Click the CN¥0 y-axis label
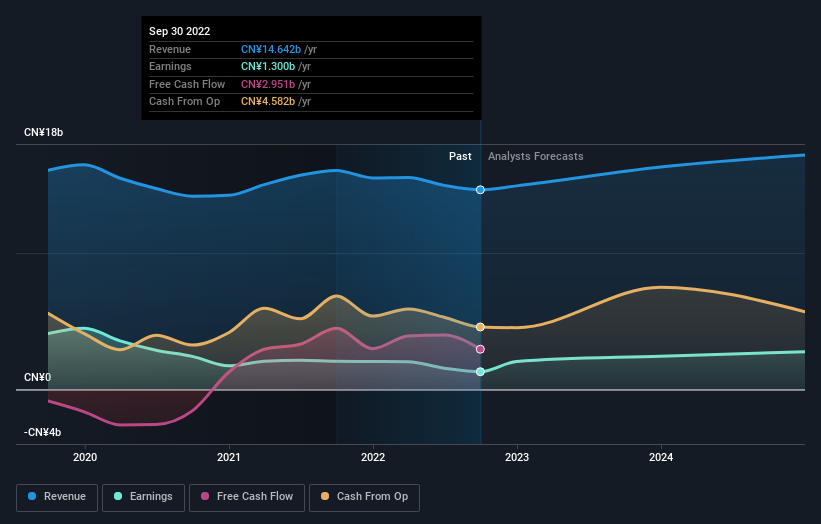This screenshot has width=821, height=524. [37, 377]
